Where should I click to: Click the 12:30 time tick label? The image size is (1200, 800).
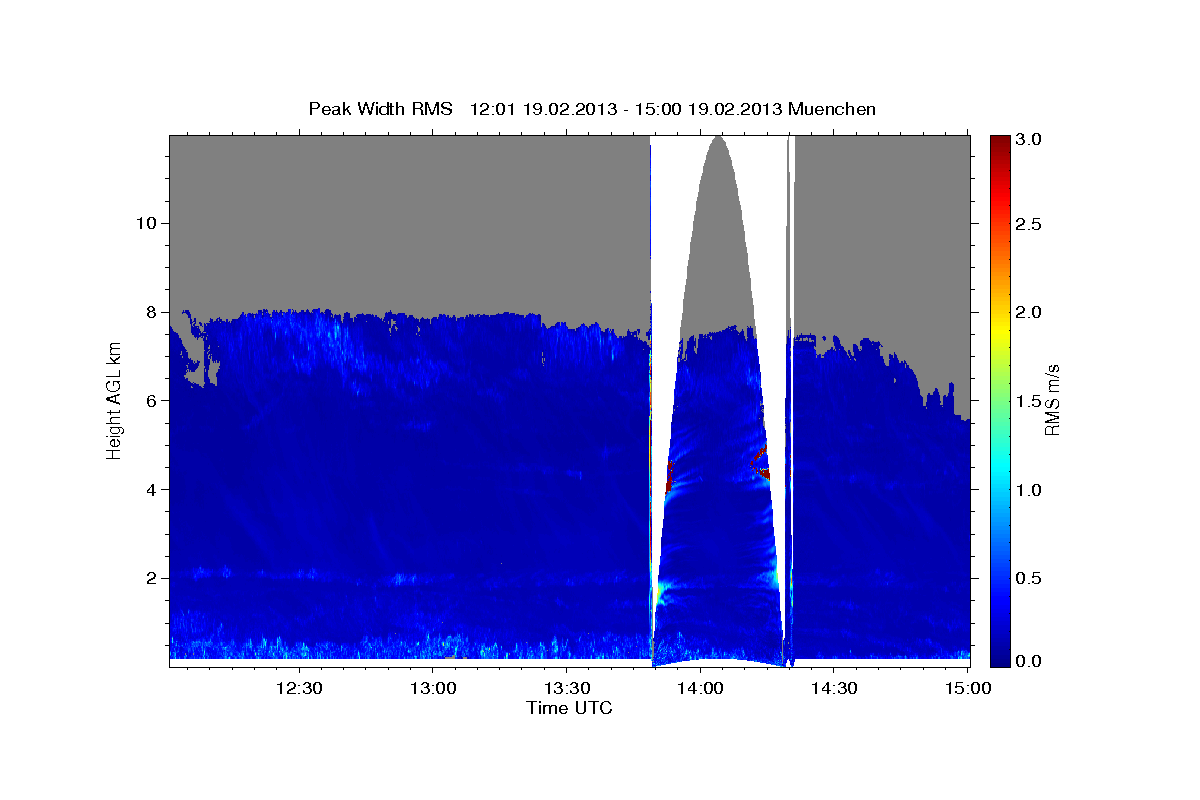(298, 688)
